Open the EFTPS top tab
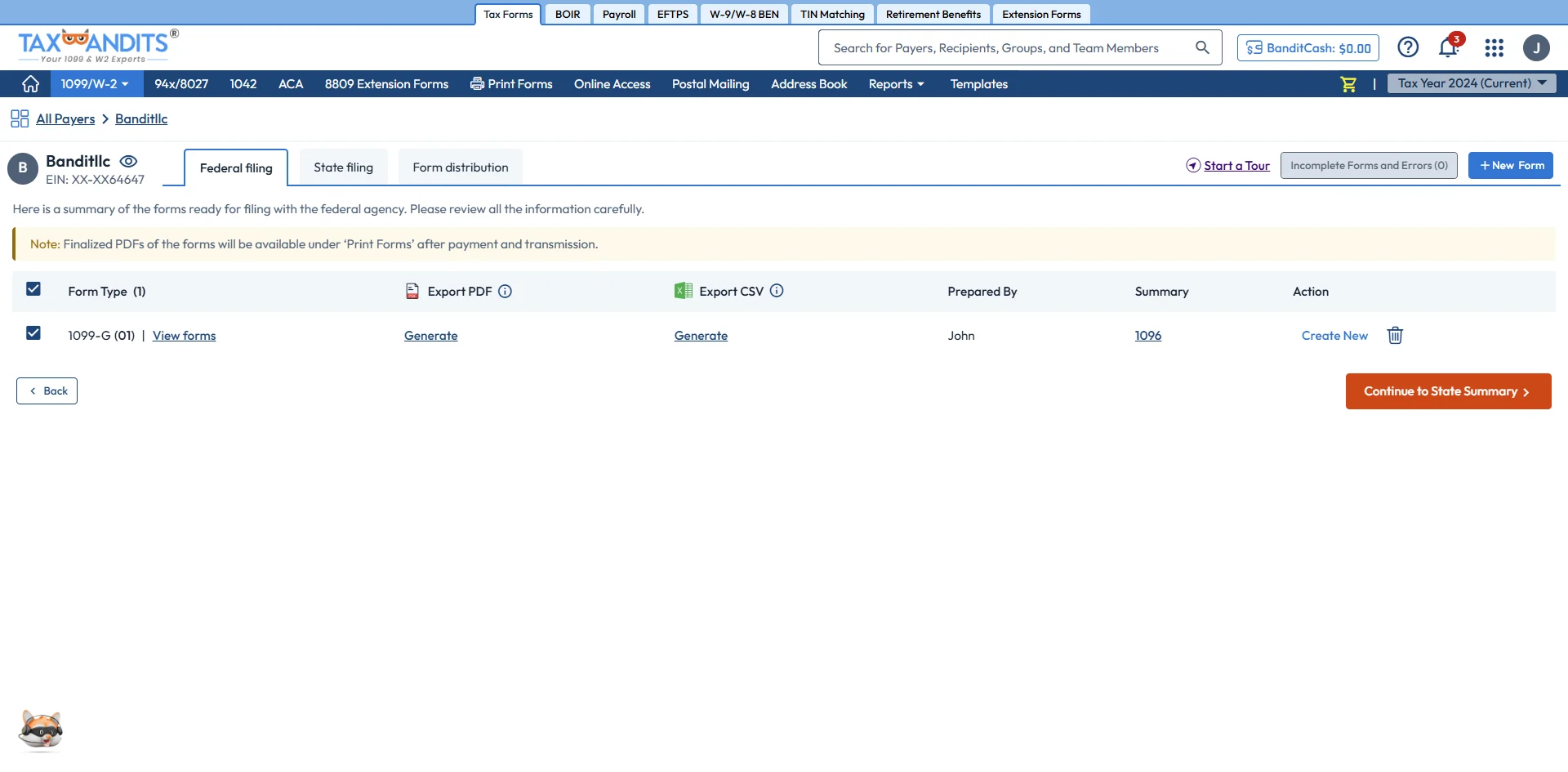This screenshot has width=1568, height=772. (673, 14)
